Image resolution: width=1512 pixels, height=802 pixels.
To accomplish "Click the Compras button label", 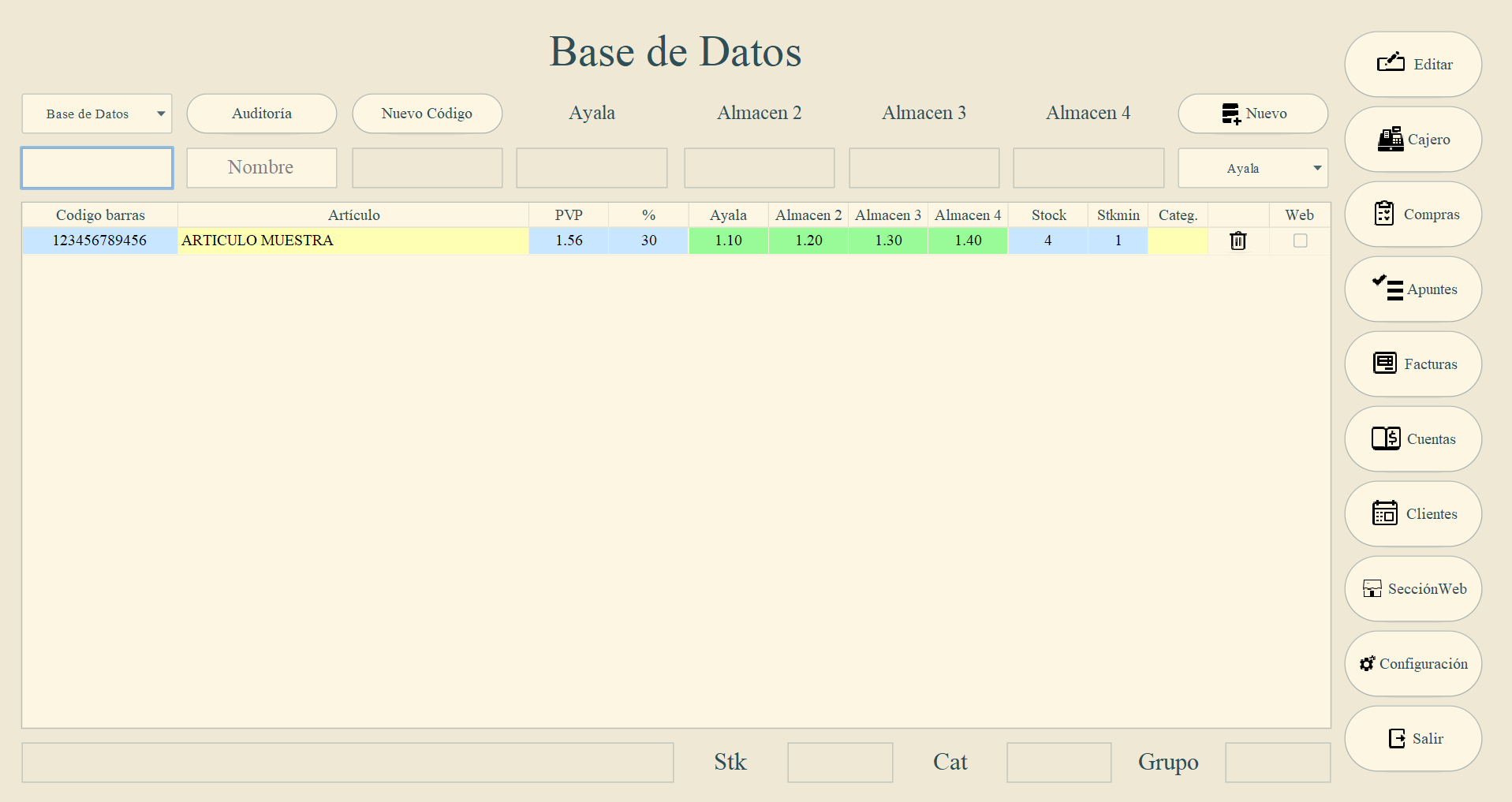I will pyautogui.click(x=1432, y=214).
